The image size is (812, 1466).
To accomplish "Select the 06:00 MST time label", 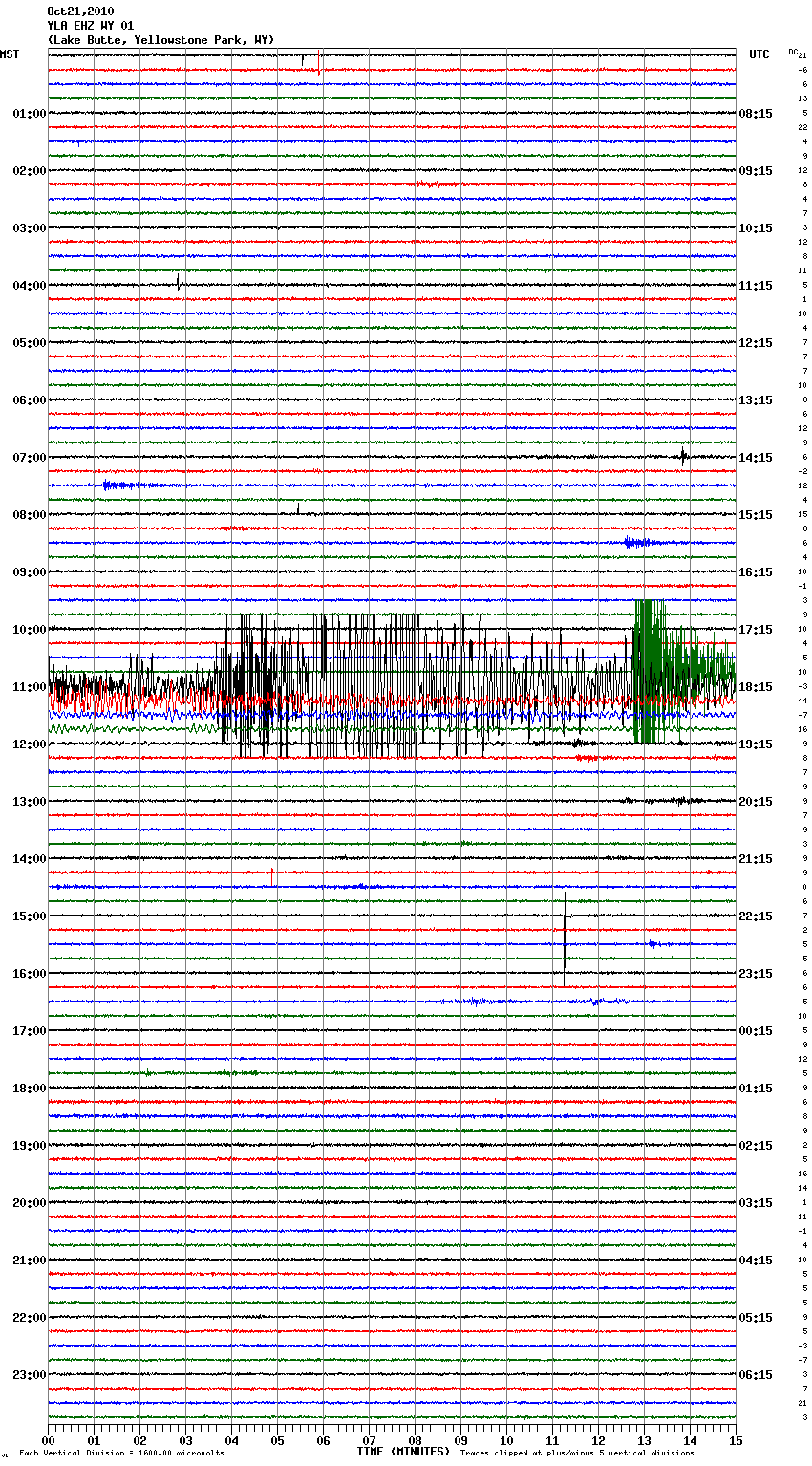I will 30,400.
